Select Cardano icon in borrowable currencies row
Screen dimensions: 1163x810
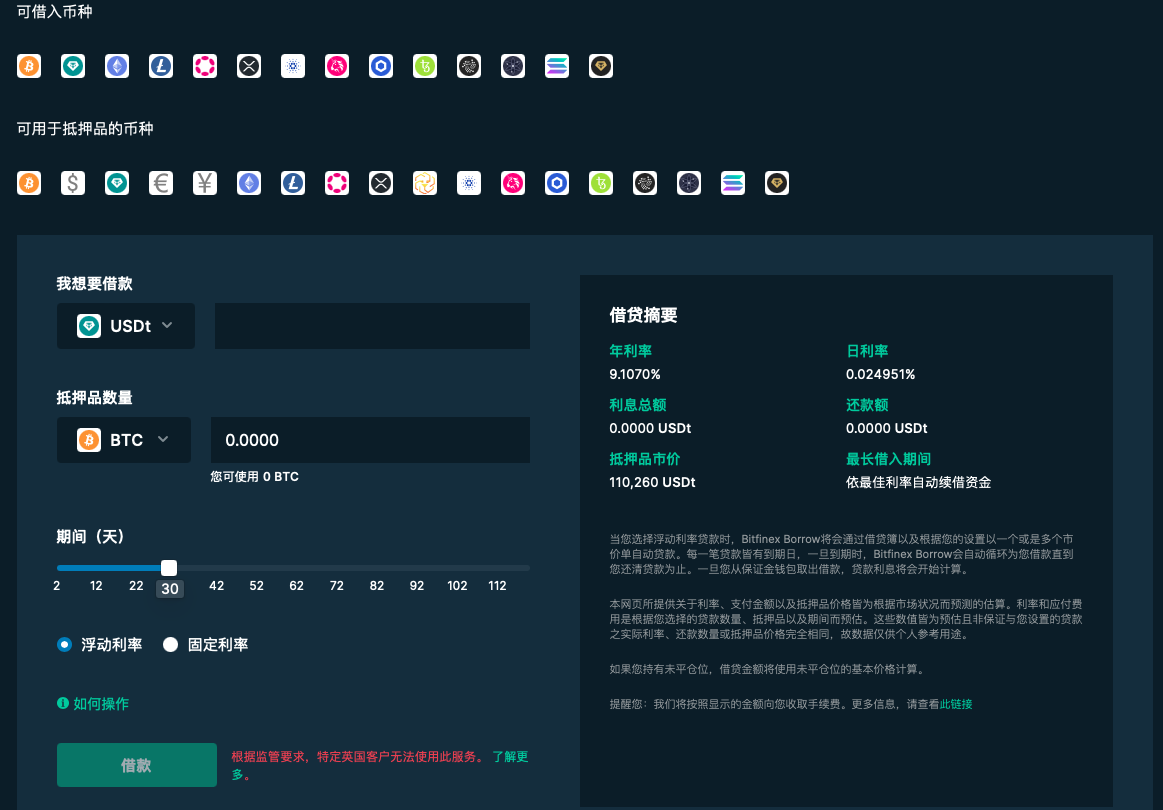(293, 66)
